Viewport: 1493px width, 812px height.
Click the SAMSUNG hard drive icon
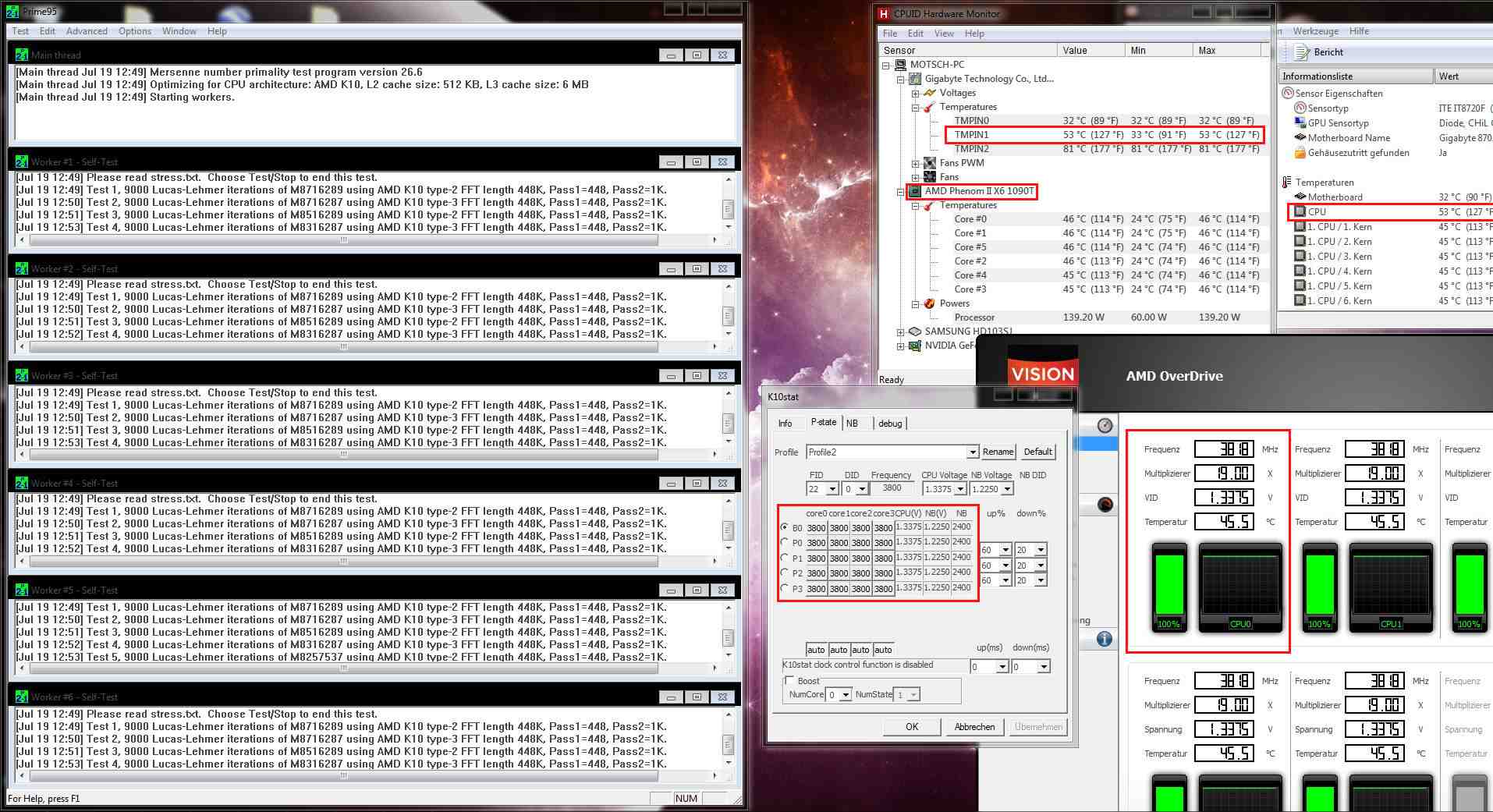click(x=916, y=332)
